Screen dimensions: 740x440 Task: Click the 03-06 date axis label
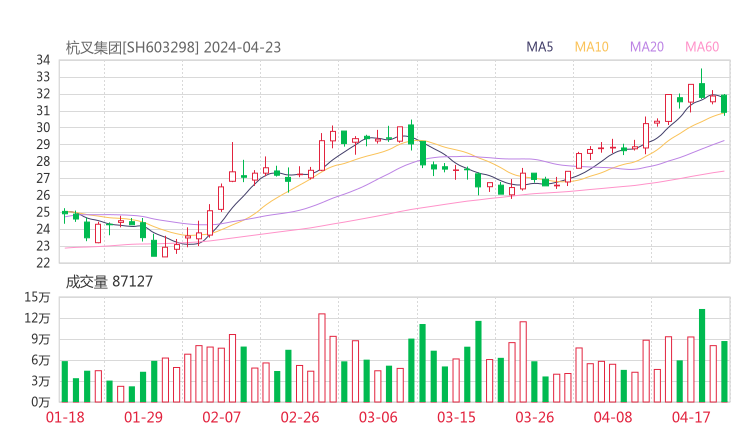point(378,417)
